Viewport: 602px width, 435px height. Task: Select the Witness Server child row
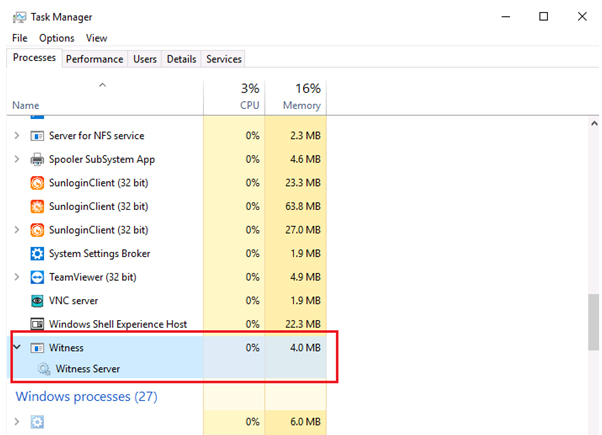[167, 369]
